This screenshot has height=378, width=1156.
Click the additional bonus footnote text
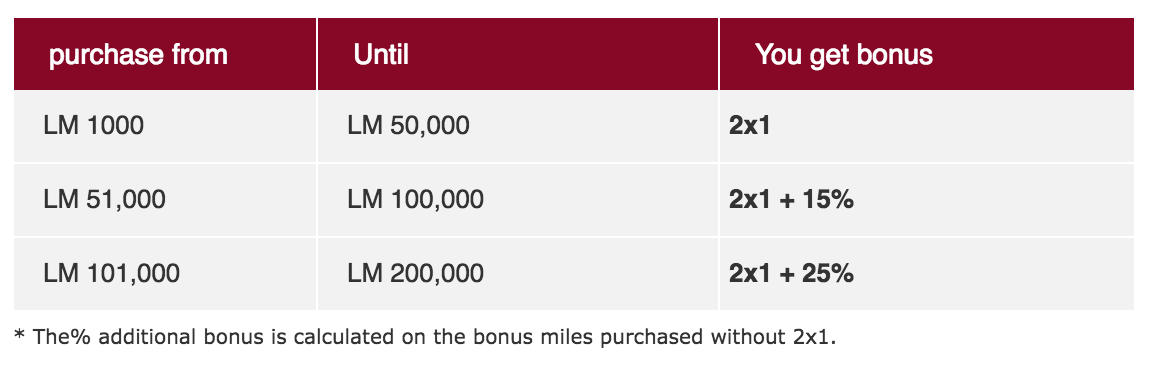click(x=425, y=337)
